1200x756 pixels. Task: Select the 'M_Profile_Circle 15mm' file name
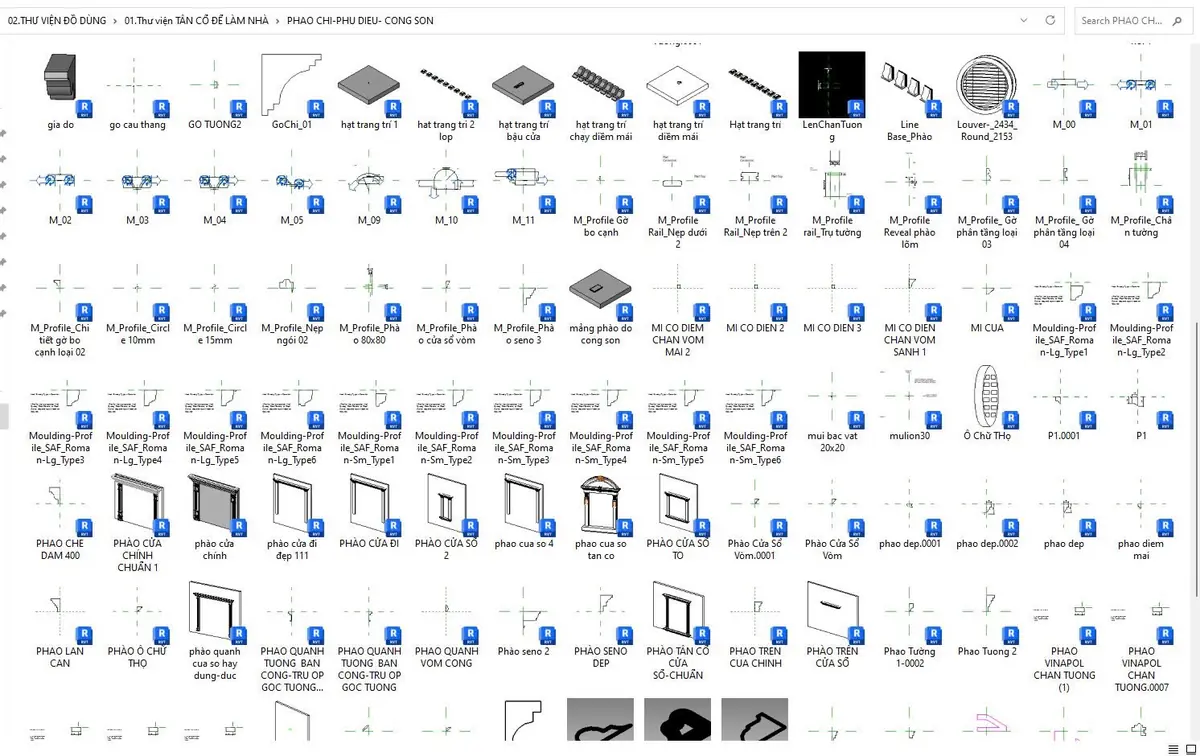tap(215, 334)
